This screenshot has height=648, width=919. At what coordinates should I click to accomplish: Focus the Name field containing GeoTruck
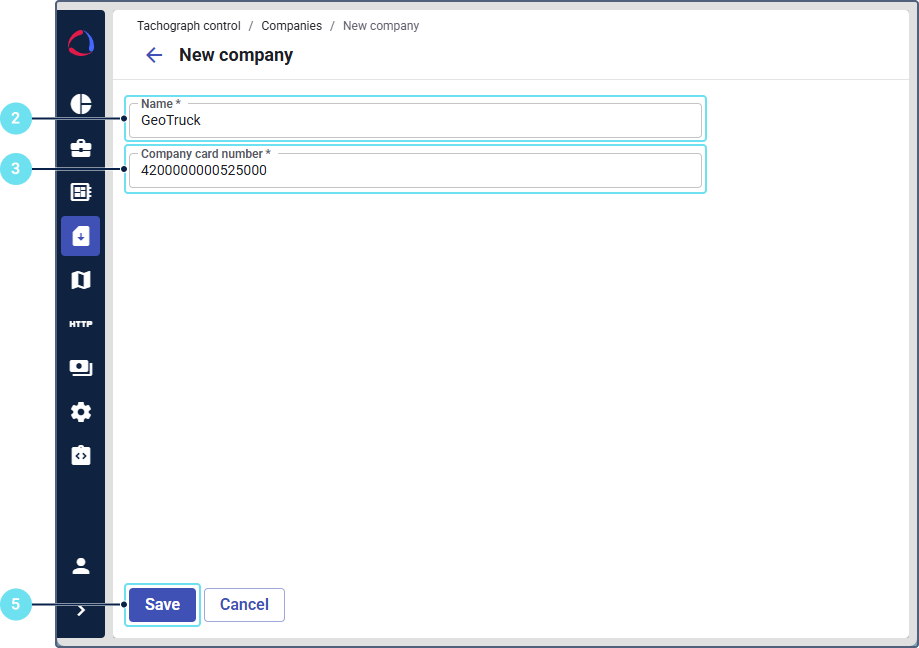click(415, 121)
